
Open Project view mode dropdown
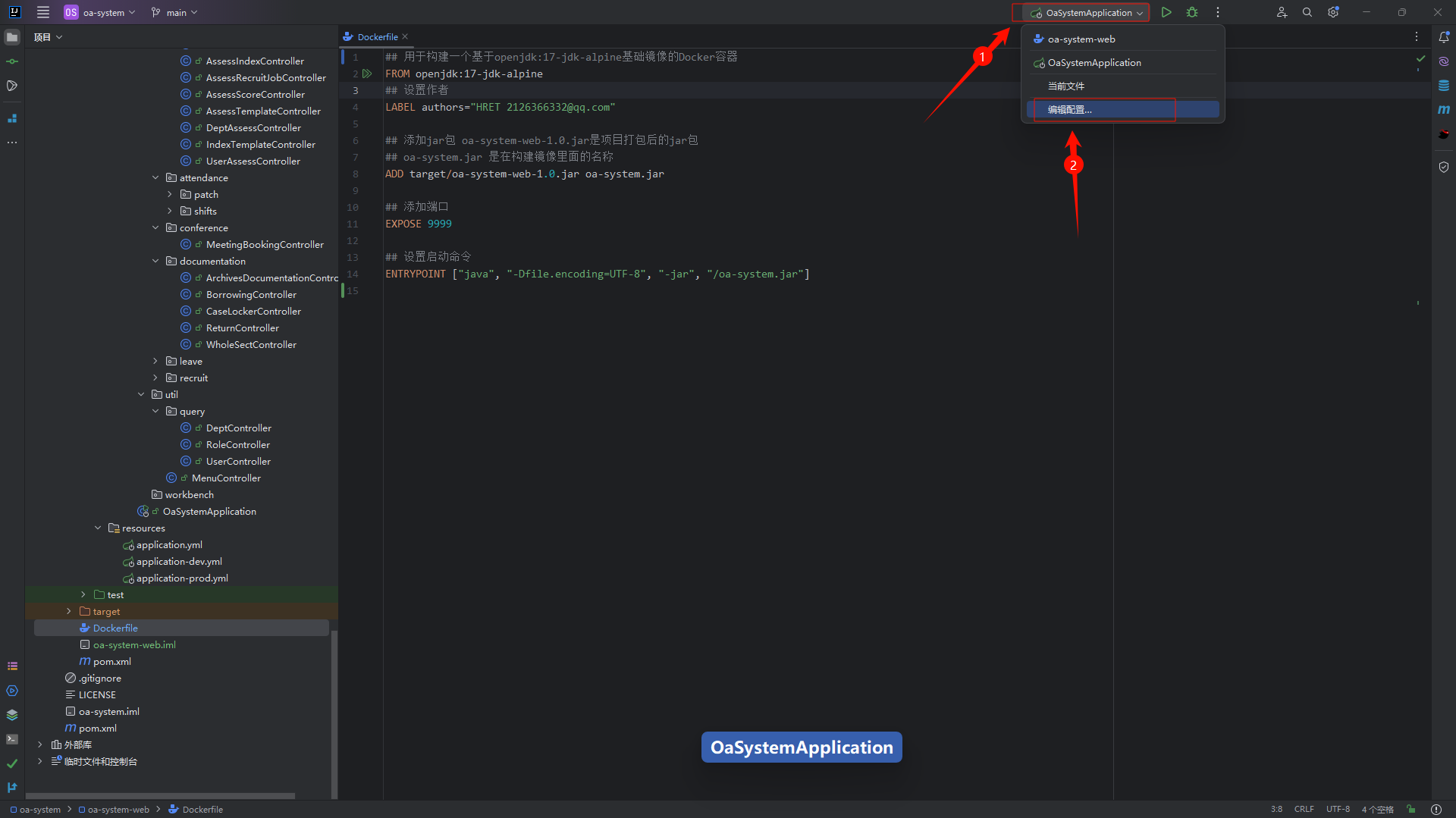click(x=48, y=37)
